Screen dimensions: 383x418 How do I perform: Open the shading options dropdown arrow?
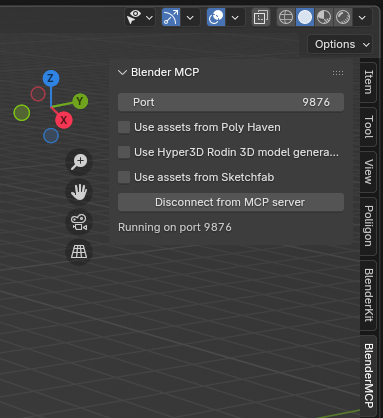[362, 17]
